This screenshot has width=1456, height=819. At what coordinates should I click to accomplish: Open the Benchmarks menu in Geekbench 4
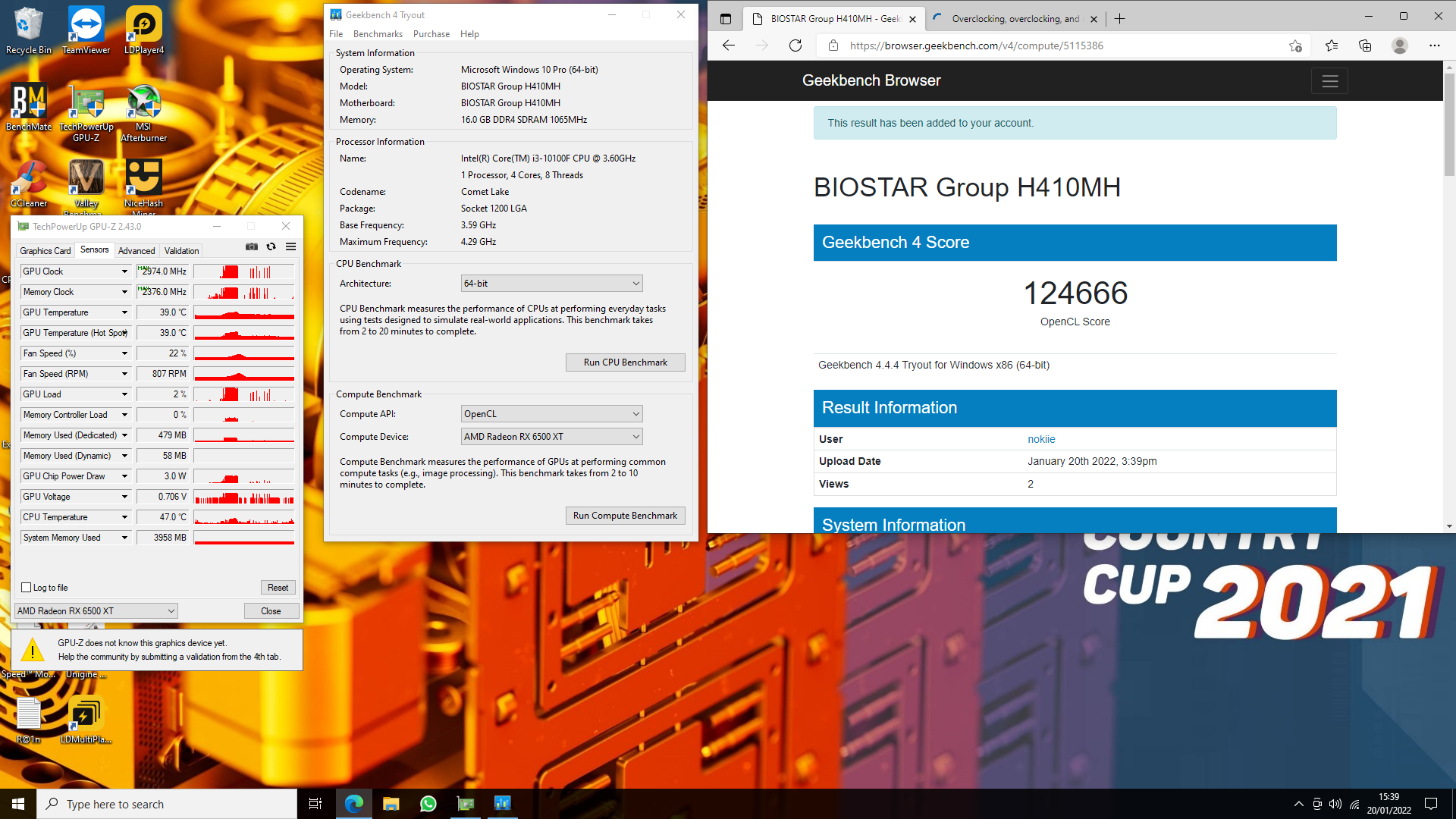click(x=378, y=34)
